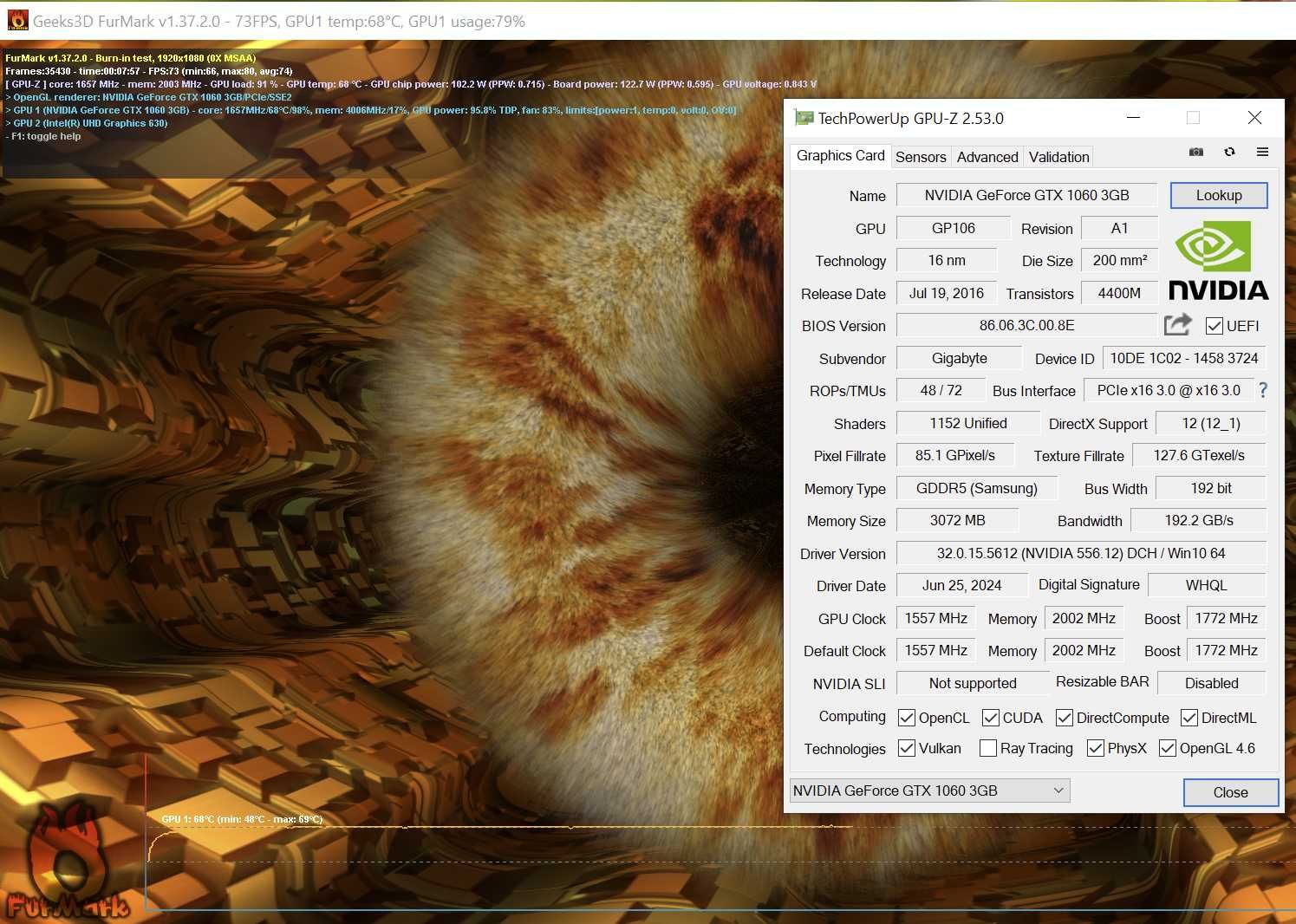Image resolution: width=1296 pixels, height=924 pixels.
Task: Click the FurMark title bar app icon
Action: click(17, 21)
